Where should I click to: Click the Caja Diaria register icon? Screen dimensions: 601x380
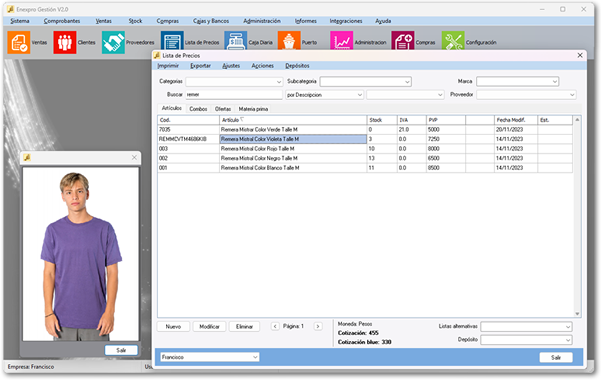point(235,41)
